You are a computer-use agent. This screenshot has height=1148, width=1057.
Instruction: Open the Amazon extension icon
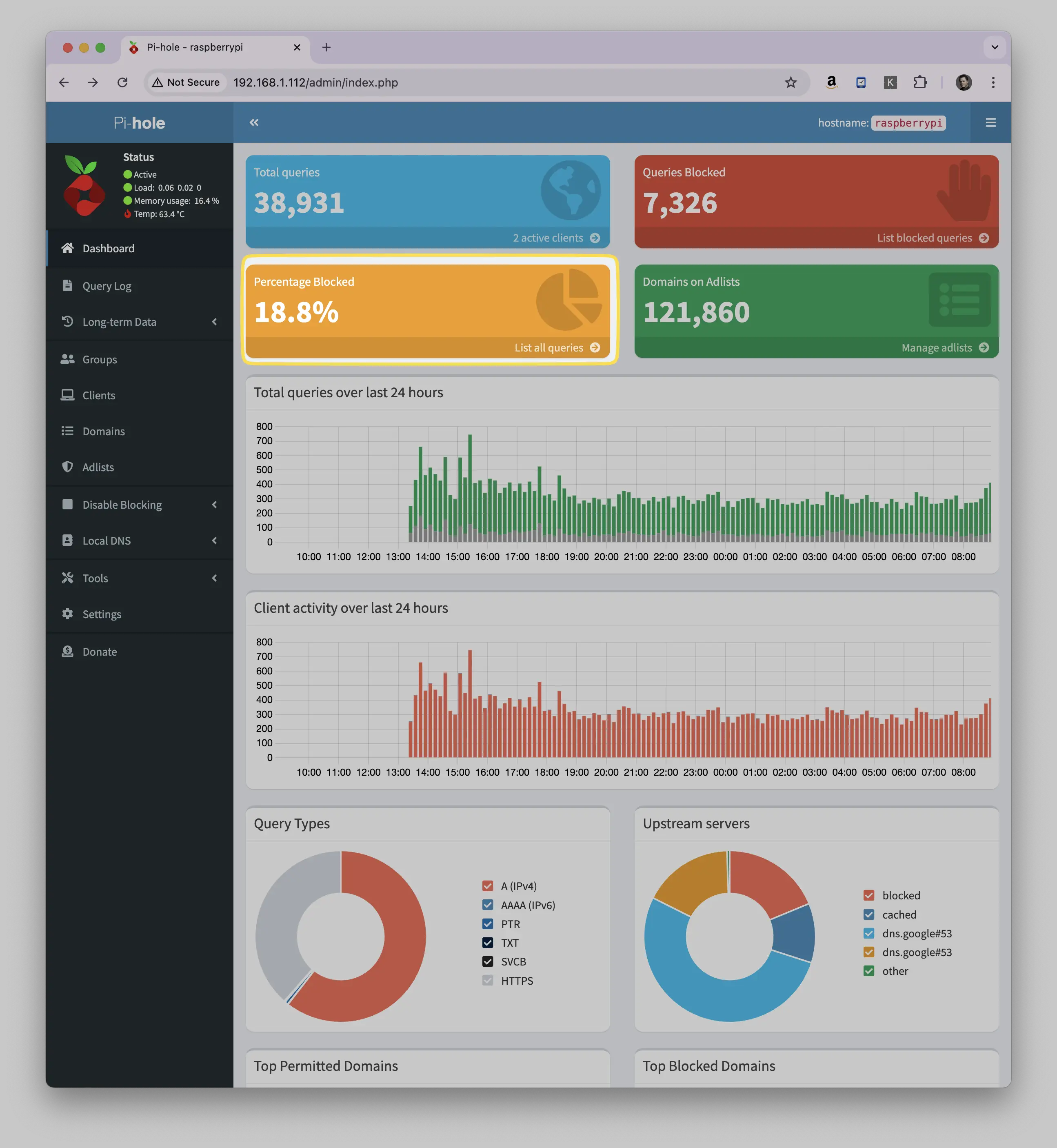point(831,82)
